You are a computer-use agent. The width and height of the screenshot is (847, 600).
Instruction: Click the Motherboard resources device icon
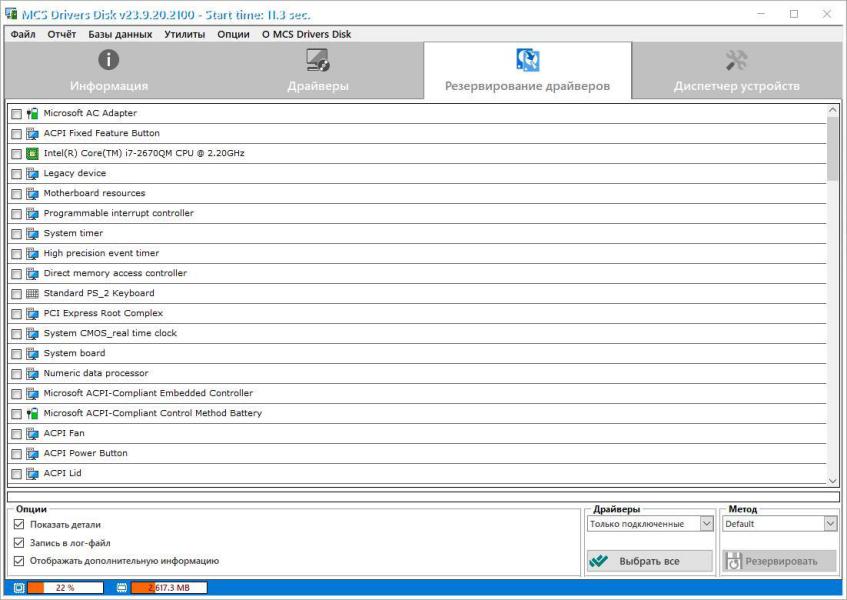32,193
